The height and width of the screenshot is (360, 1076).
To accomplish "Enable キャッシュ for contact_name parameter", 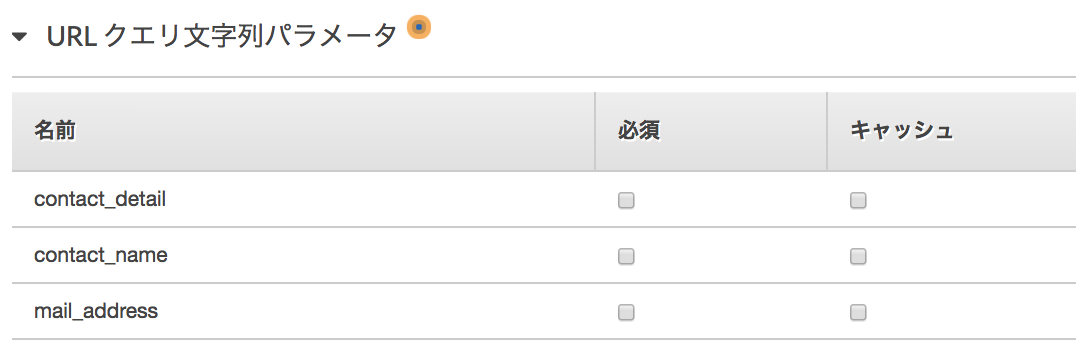I will [x=858, y=256].
